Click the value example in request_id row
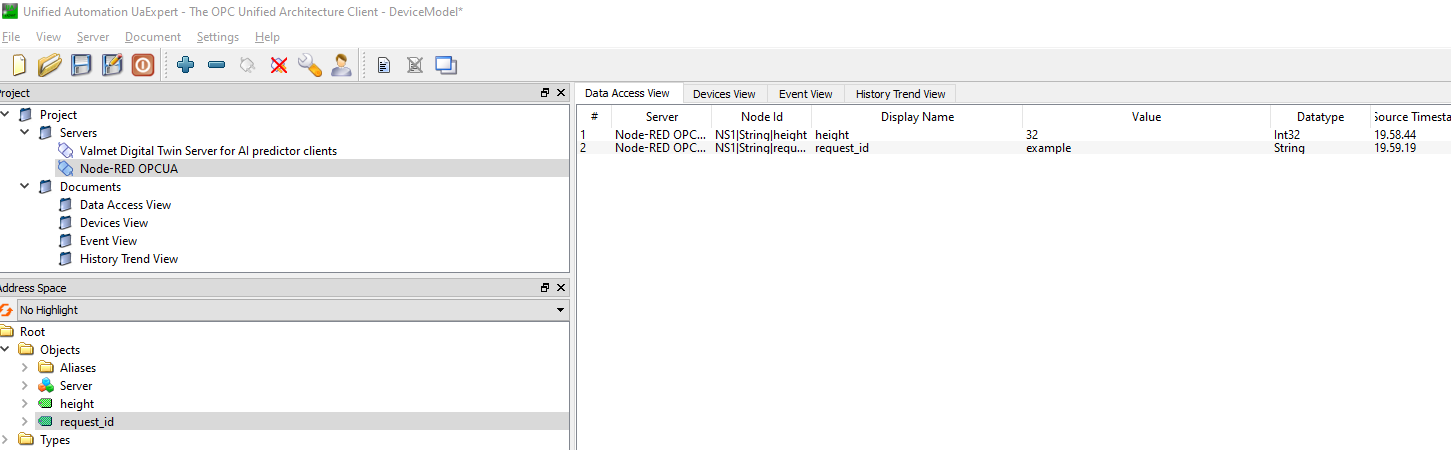 tap(1048, 148)
